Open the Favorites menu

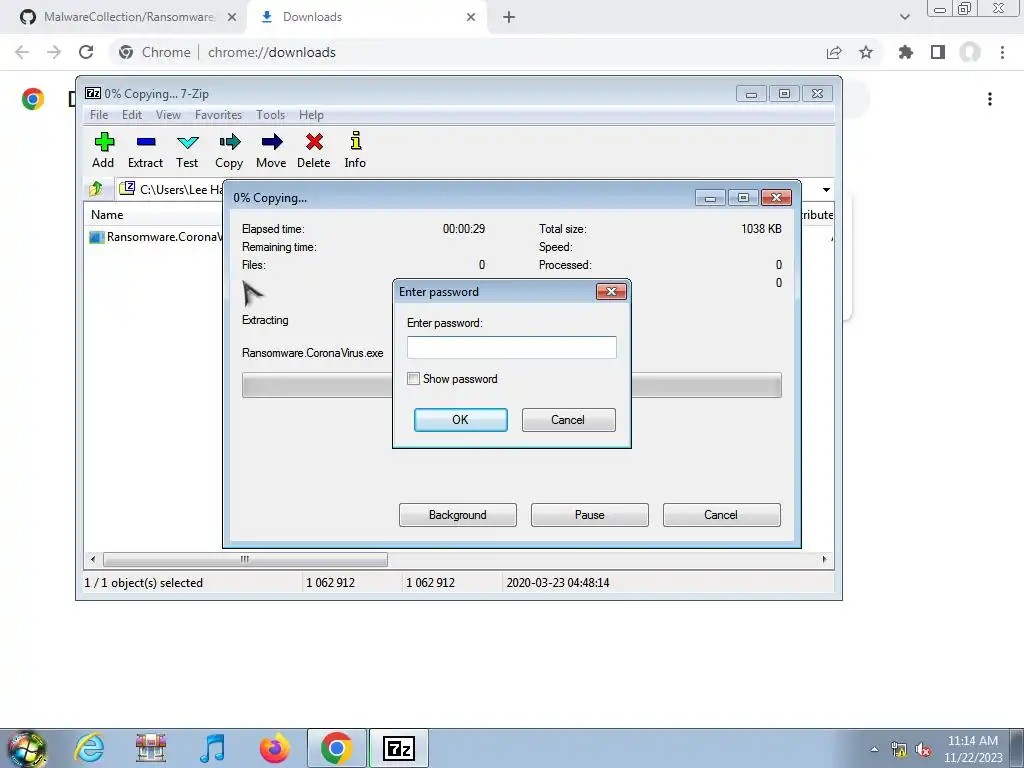click(x=218, y=115)
